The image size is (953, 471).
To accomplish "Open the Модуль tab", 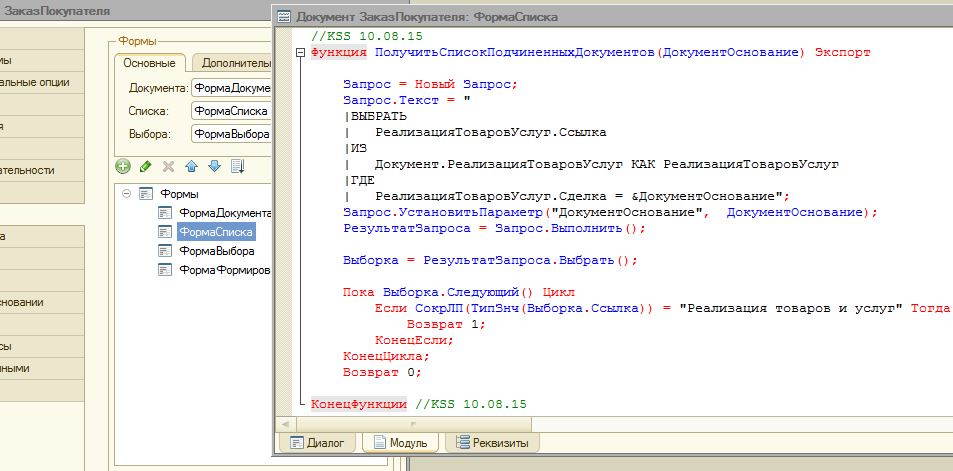I will point(400,442).
